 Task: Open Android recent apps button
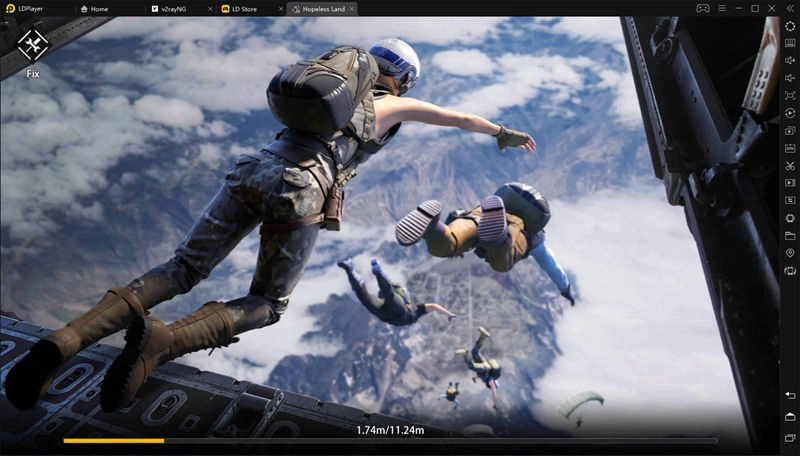point(790,438)
